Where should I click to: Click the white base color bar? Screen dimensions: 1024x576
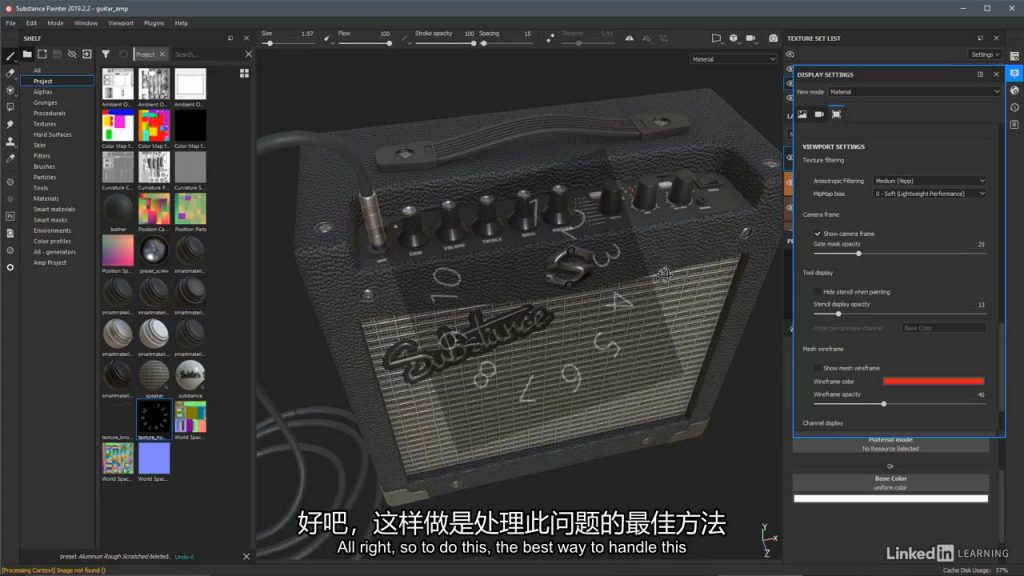[890, 498]
